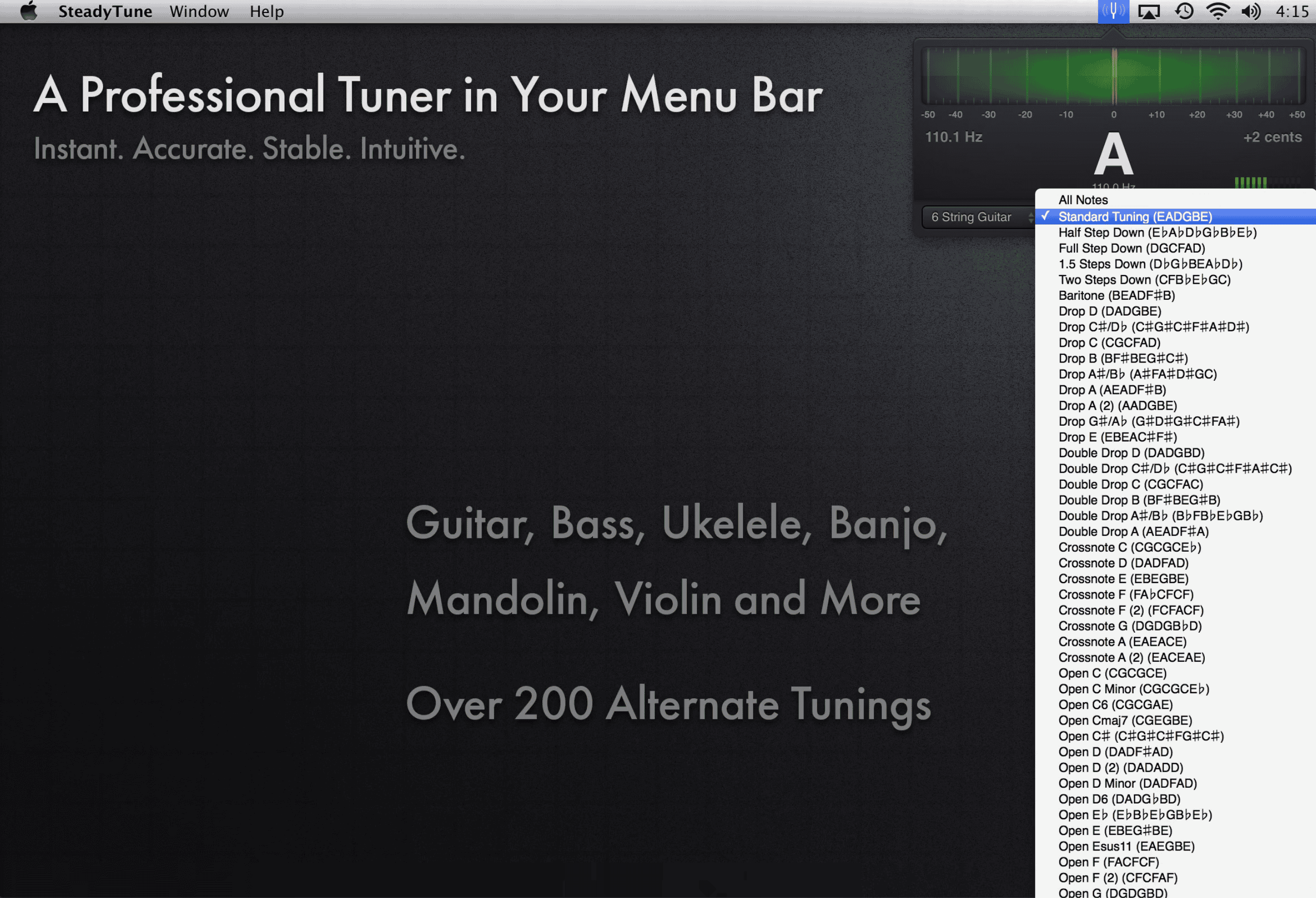
Task: Click the Time Machine icon
Action: coord(1184,11)
